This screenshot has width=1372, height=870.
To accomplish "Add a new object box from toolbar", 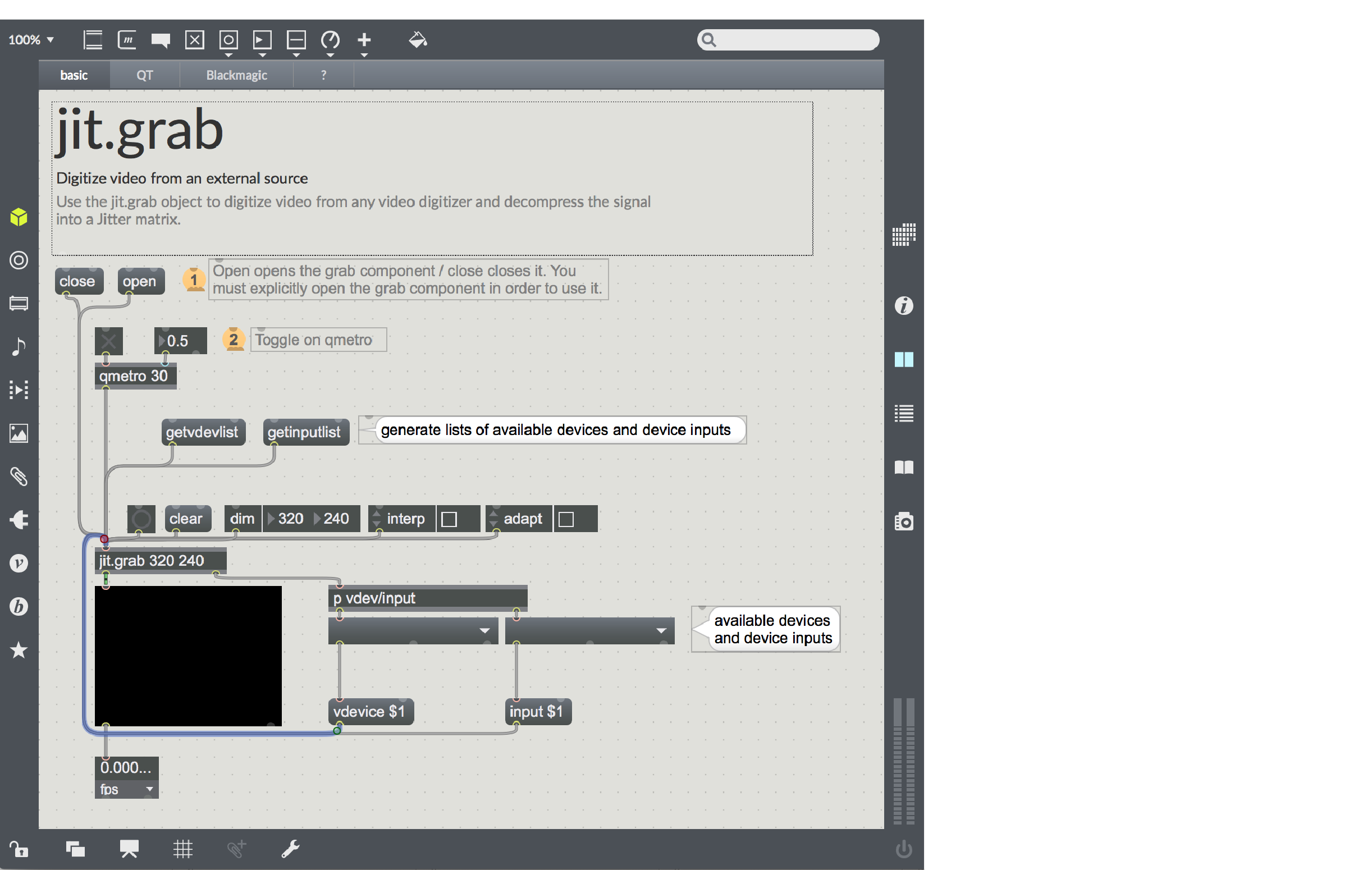I will (93, 40).
